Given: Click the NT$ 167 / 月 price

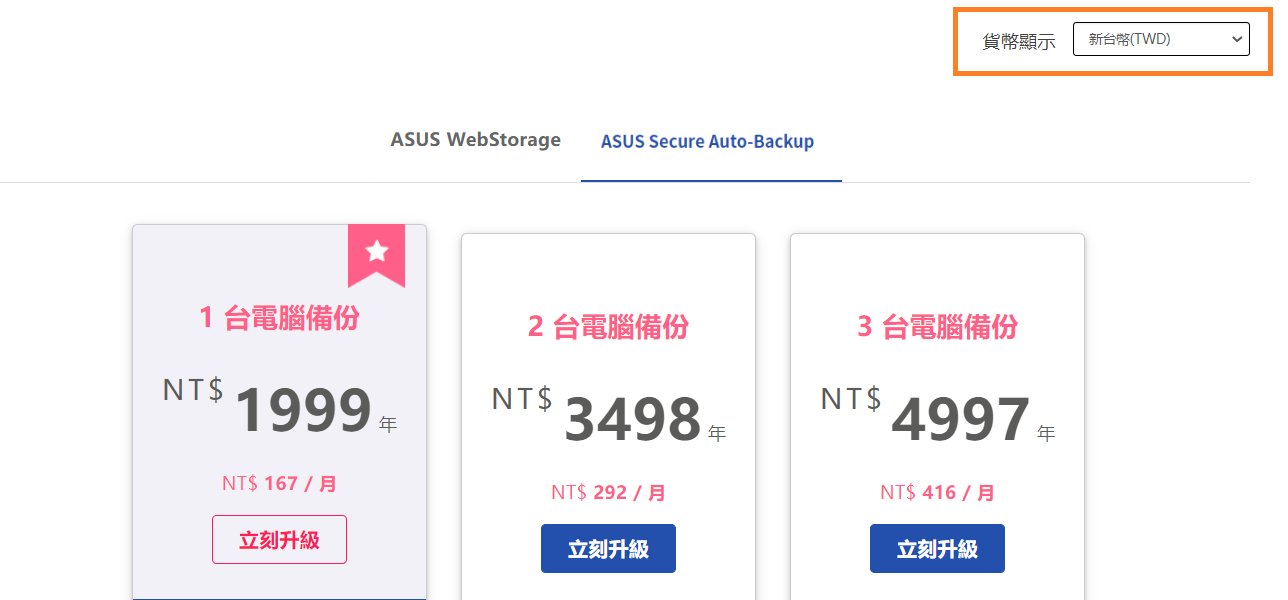Looking at the screenshot, I should [x=279, y=484].
